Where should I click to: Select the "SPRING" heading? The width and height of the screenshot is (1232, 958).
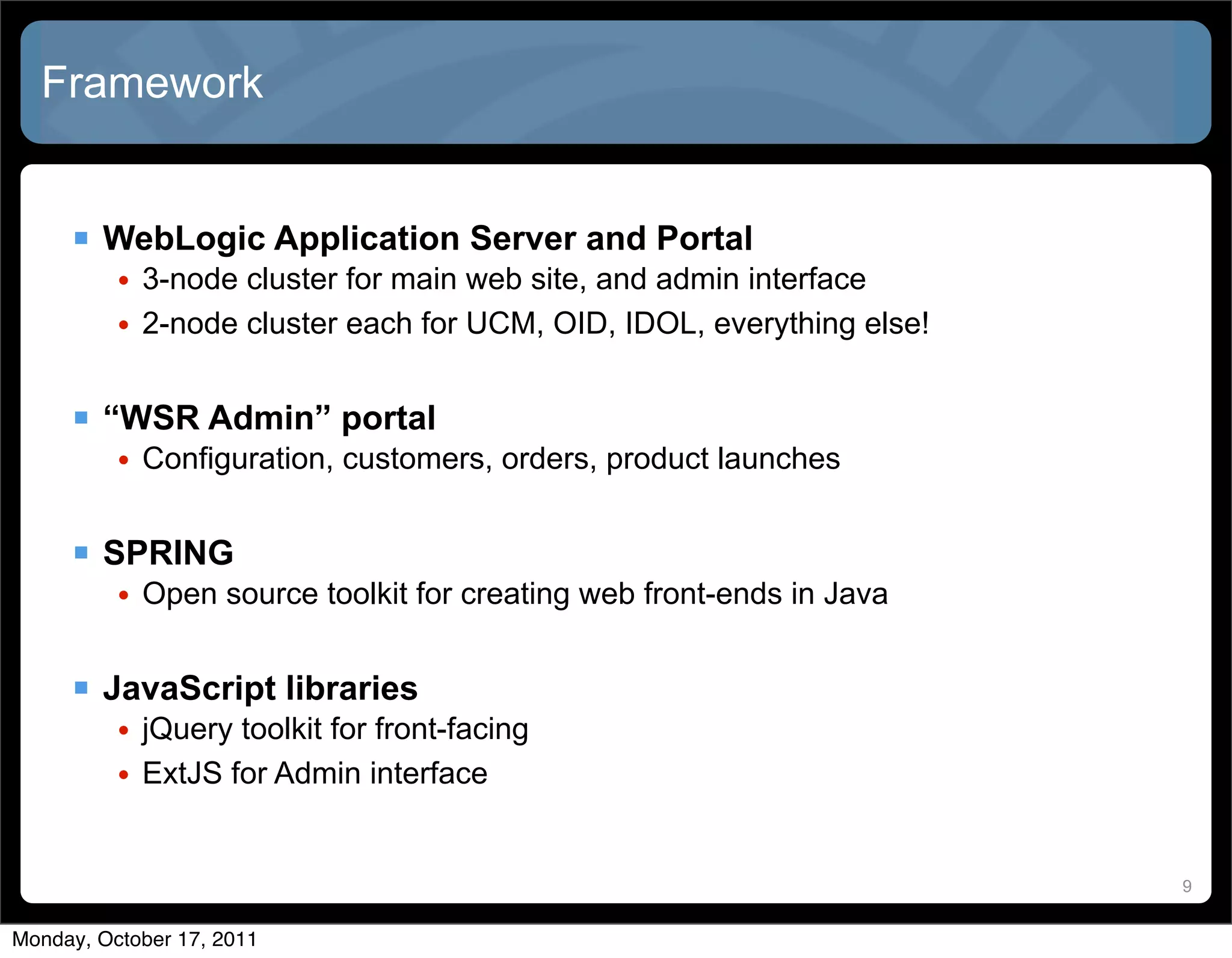(x=168, y=553)
